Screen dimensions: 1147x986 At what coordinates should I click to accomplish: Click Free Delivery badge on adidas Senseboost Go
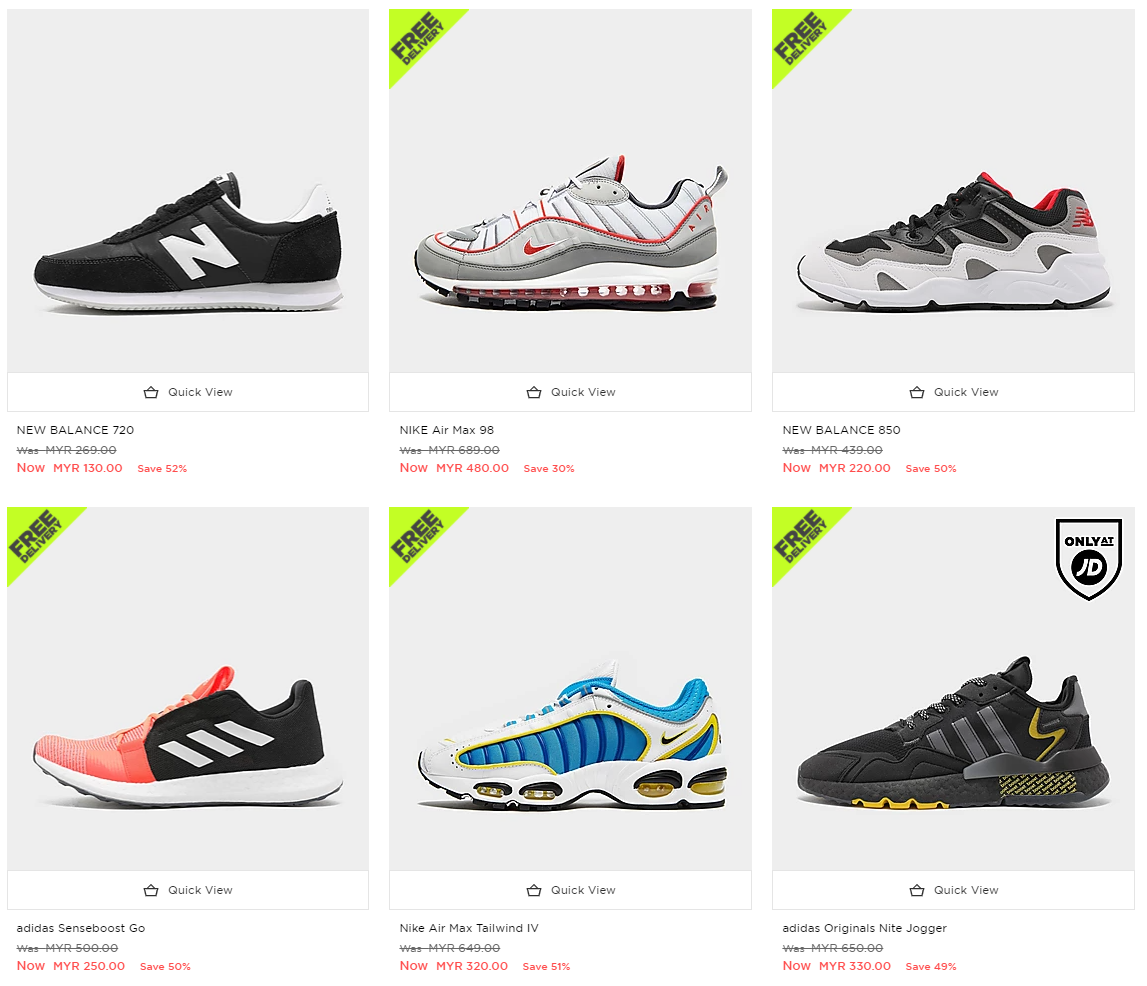pyautogui.click(x=37, y=536)
